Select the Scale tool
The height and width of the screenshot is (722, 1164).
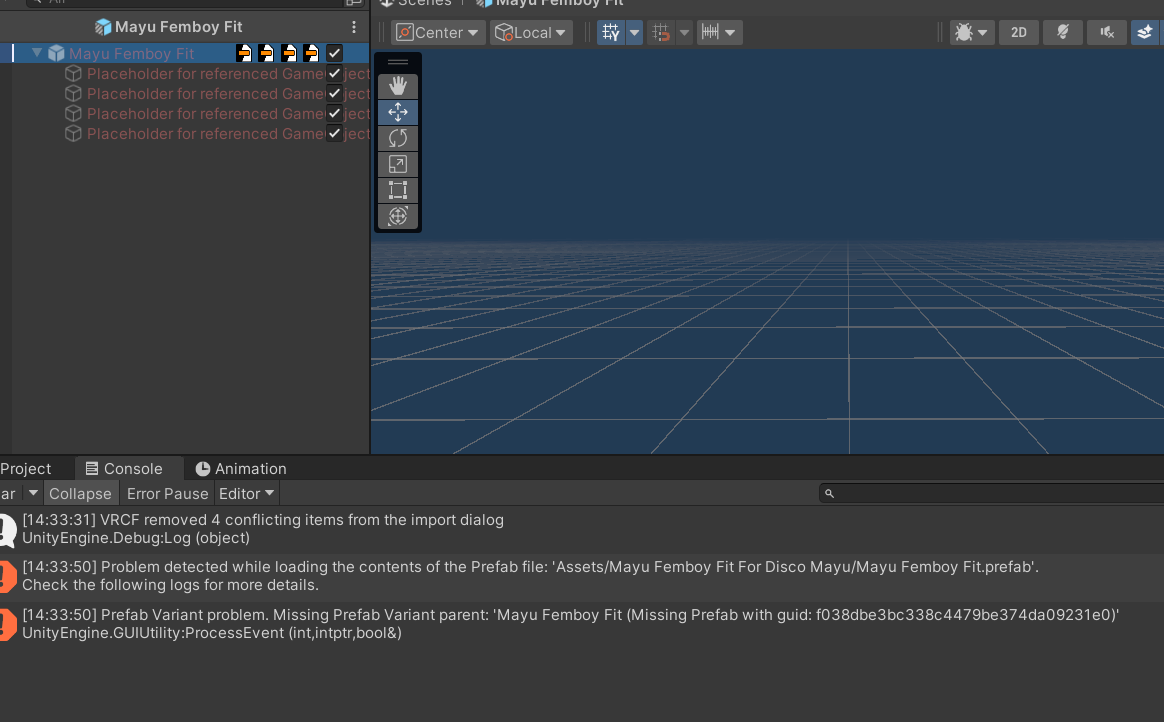[x=398, y=165]
